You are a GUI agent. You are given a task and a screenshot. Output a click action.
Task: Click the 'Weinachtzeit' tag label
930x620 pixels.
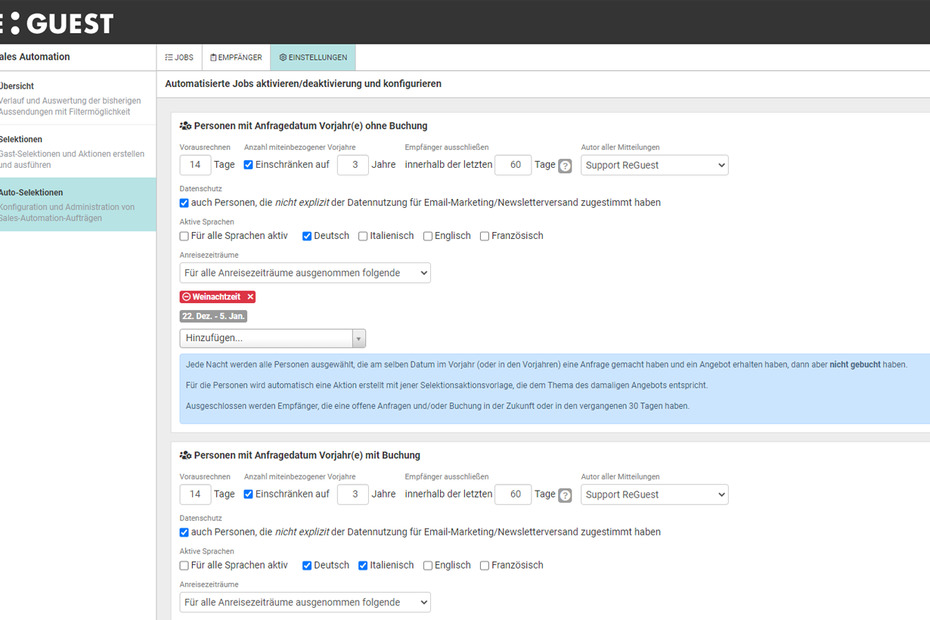[x=216, y=297]
